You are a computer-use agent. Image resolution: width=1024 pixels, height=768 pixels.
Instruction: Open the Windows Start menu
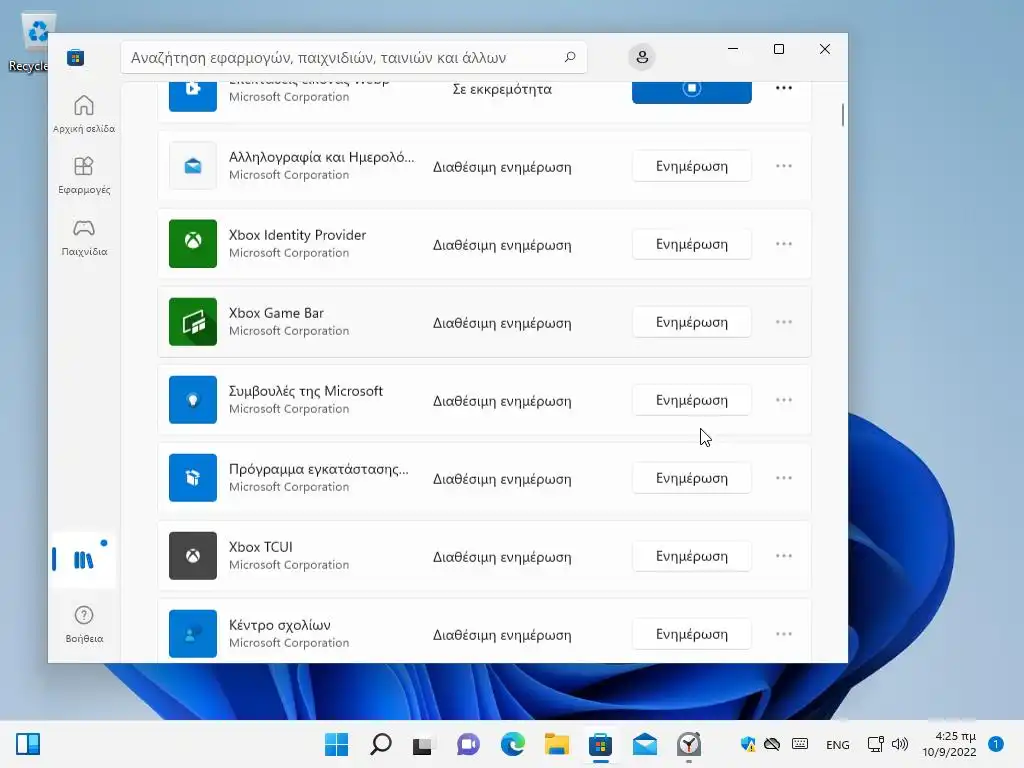click(x=336, y=744)
